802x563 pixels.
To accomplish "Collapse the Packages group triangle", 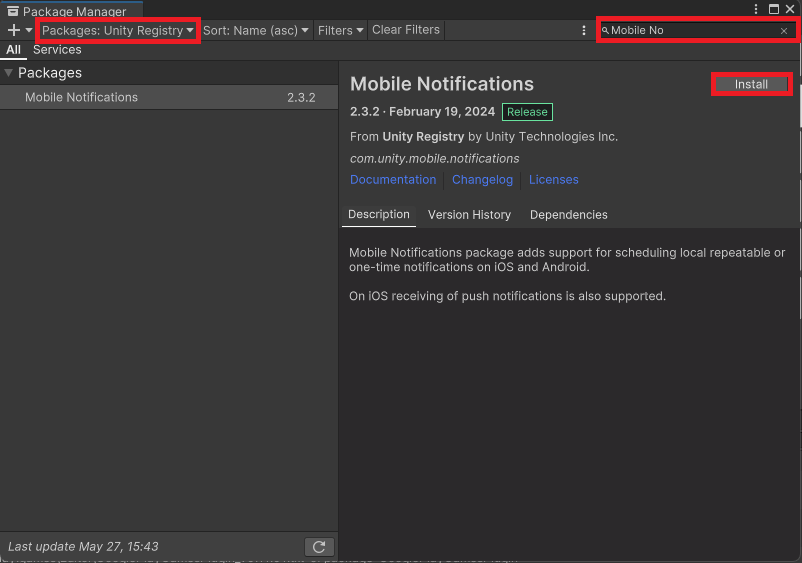I will point(9,73).
